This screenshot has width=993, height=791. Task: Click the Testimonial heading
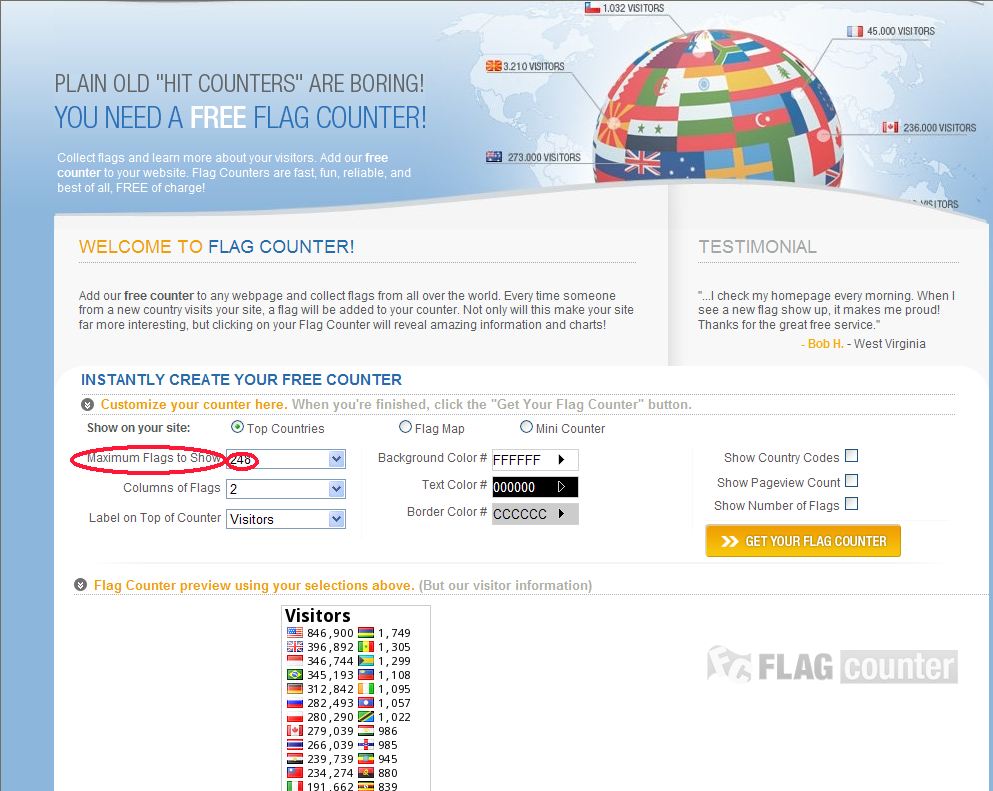tap(757, 246)
